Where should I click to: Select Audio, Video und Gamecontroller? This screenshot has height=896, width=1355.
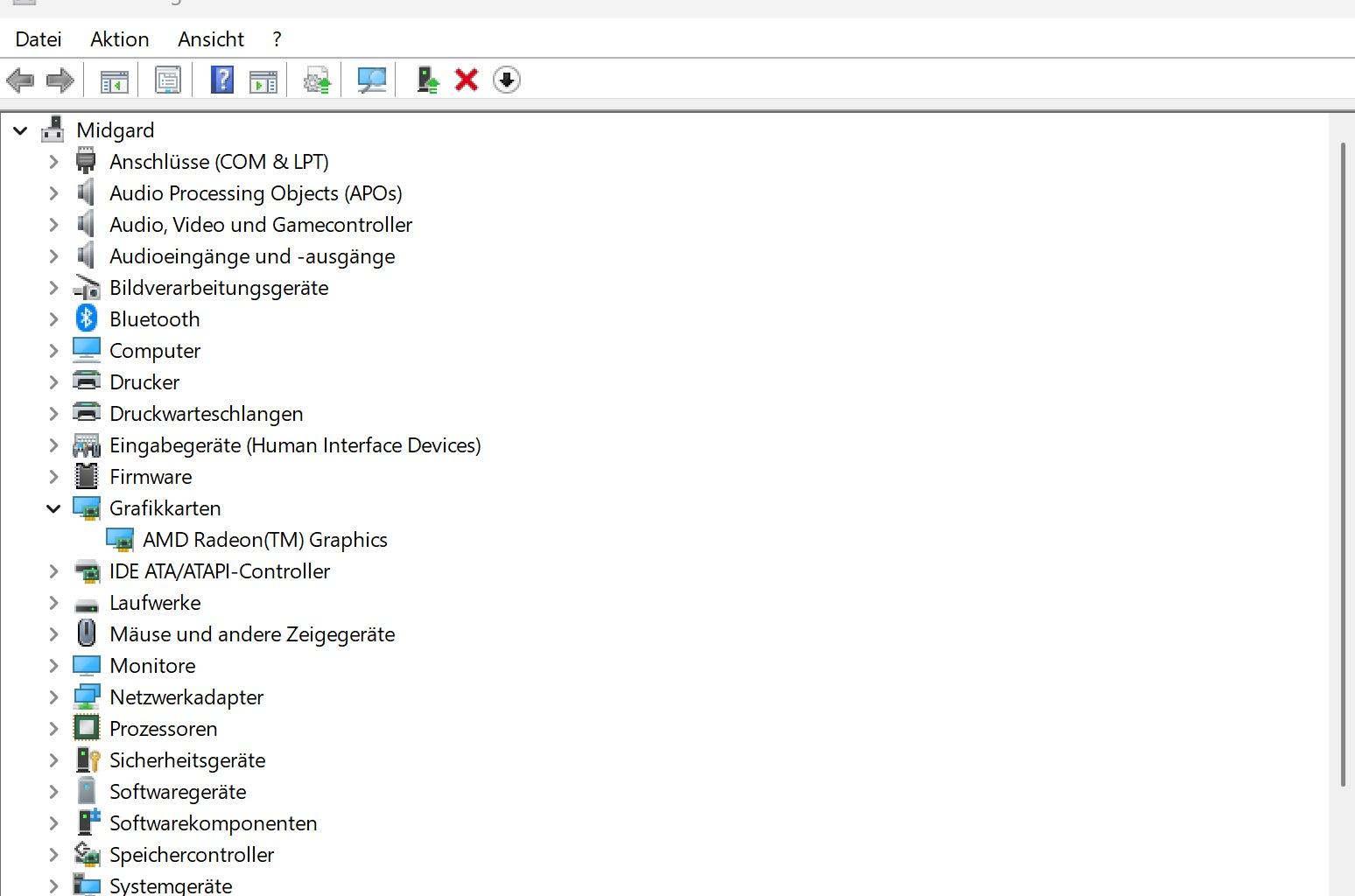[x=261, y=225]
